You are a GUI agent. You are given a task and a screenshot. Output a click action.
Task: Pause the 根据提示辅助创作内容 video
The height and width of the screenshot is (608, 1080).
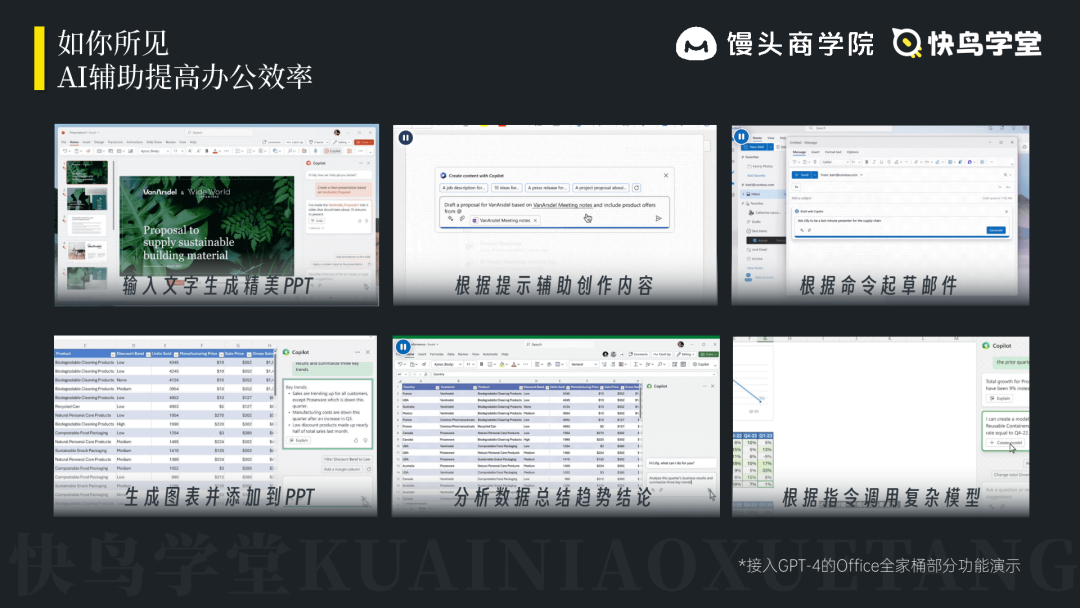(406, 138)
